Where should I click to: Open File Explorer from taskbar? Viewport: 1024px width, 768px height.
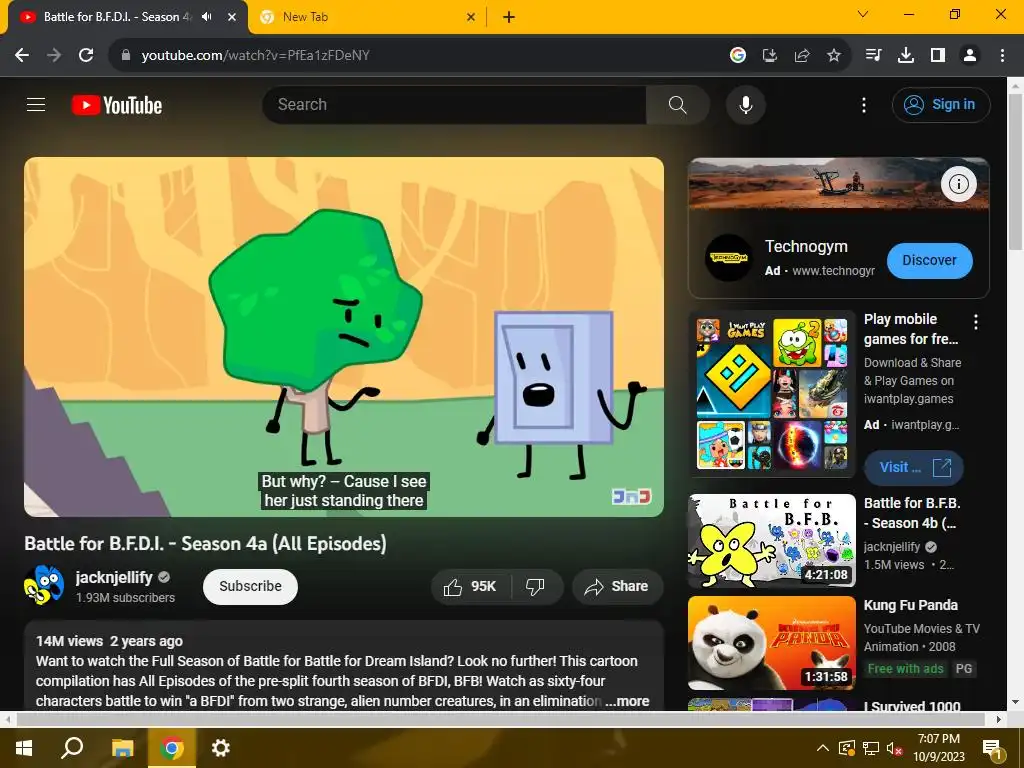[x=122, y=748]
